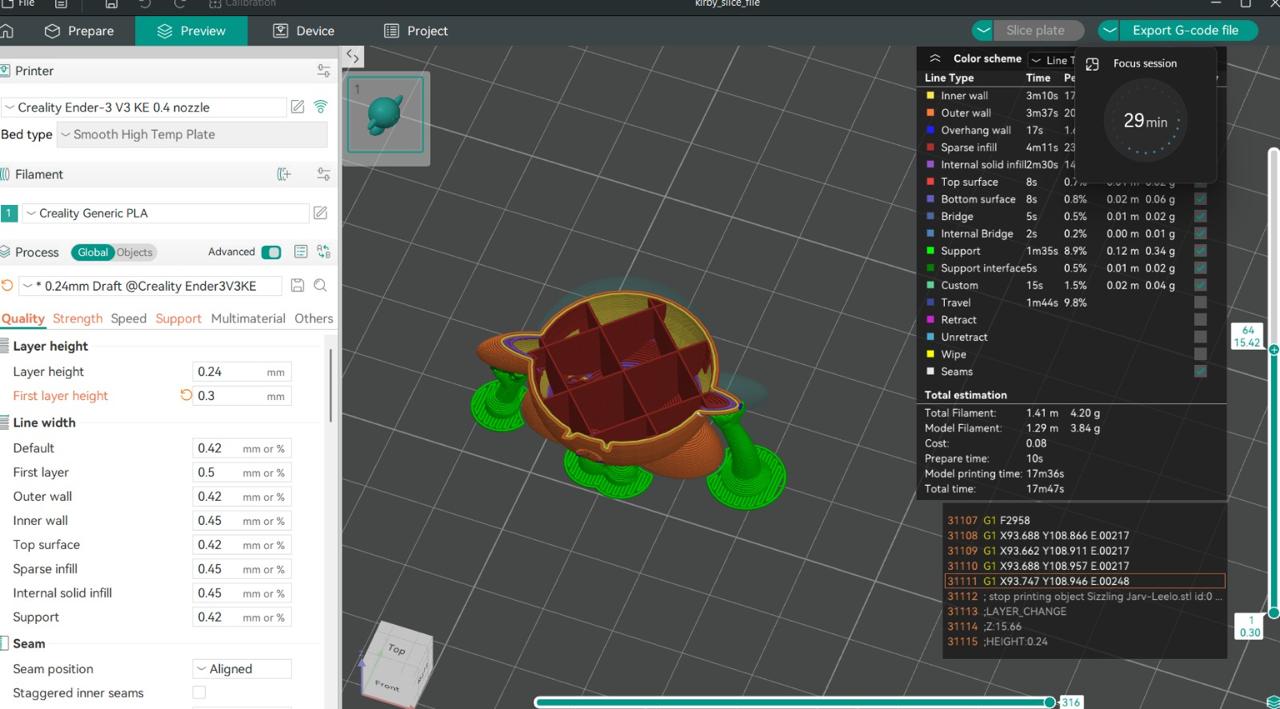This screenshot has width=1280, height=709.
Task: Collapse the Color scheme legend panel
Action: [x=935, y=59]
